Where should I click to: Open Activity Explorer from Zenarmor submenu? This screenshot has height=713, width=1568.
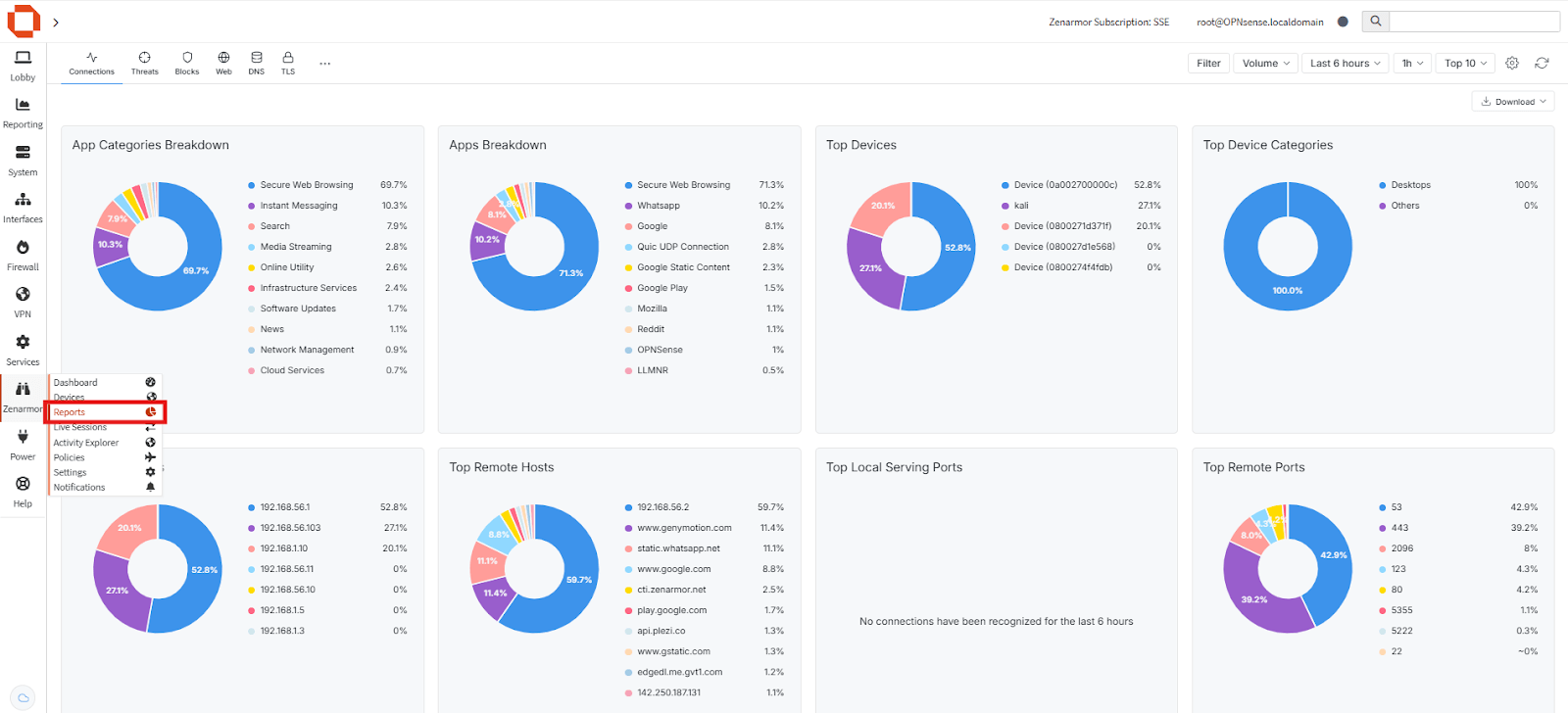point(105,443)
